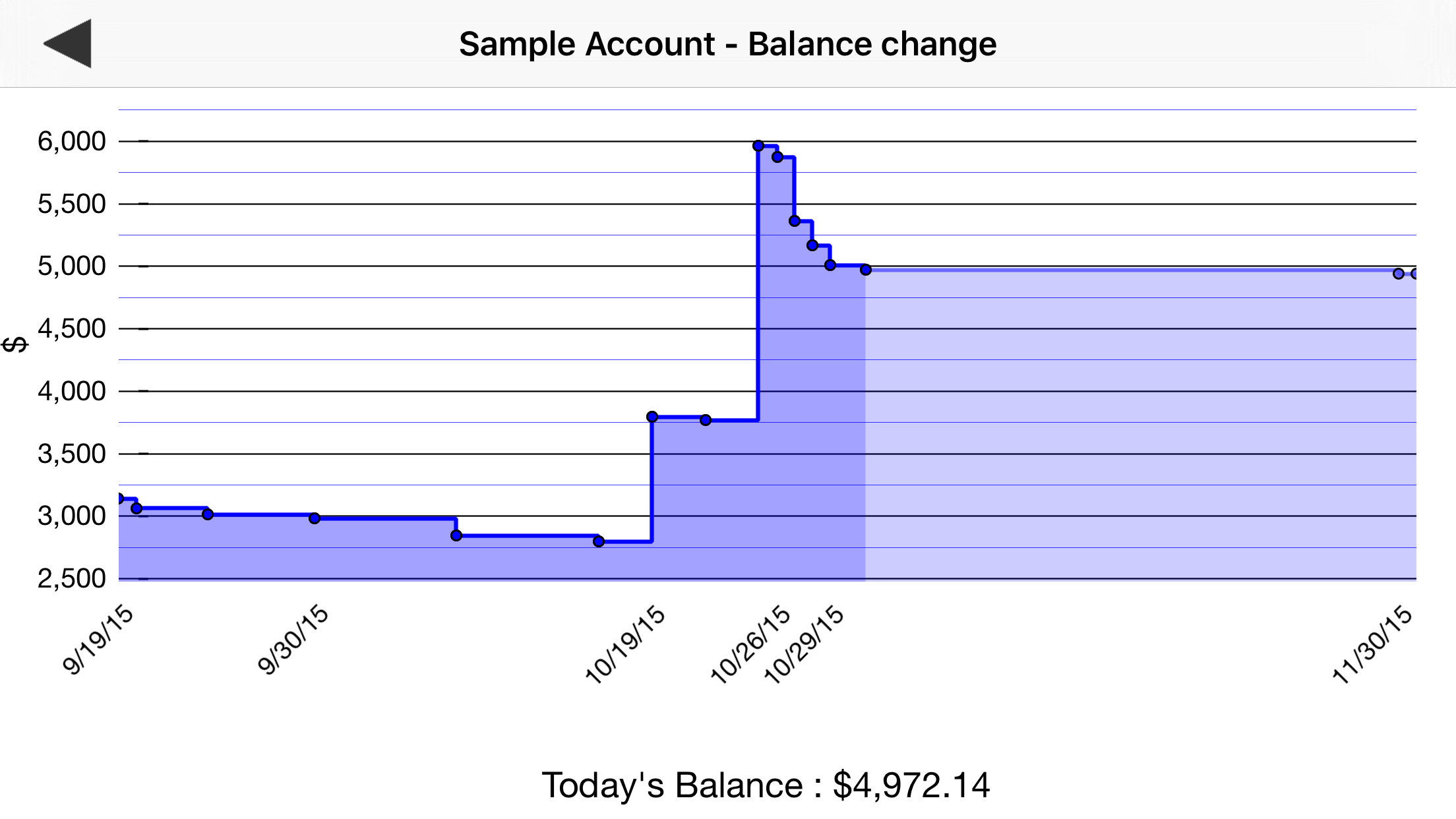Tap the 10/29/15 date label
This screenshot has width=1456, height=819.
(x=804, y=644)
